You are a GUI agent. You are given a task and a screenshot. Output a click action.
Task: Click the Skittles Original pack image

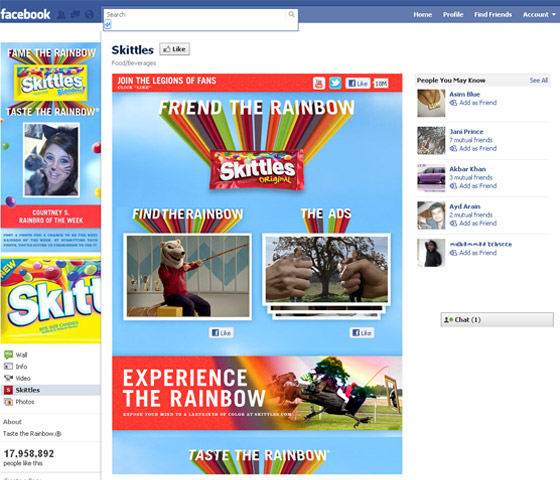pyautogui.click(x=256, y=170)
